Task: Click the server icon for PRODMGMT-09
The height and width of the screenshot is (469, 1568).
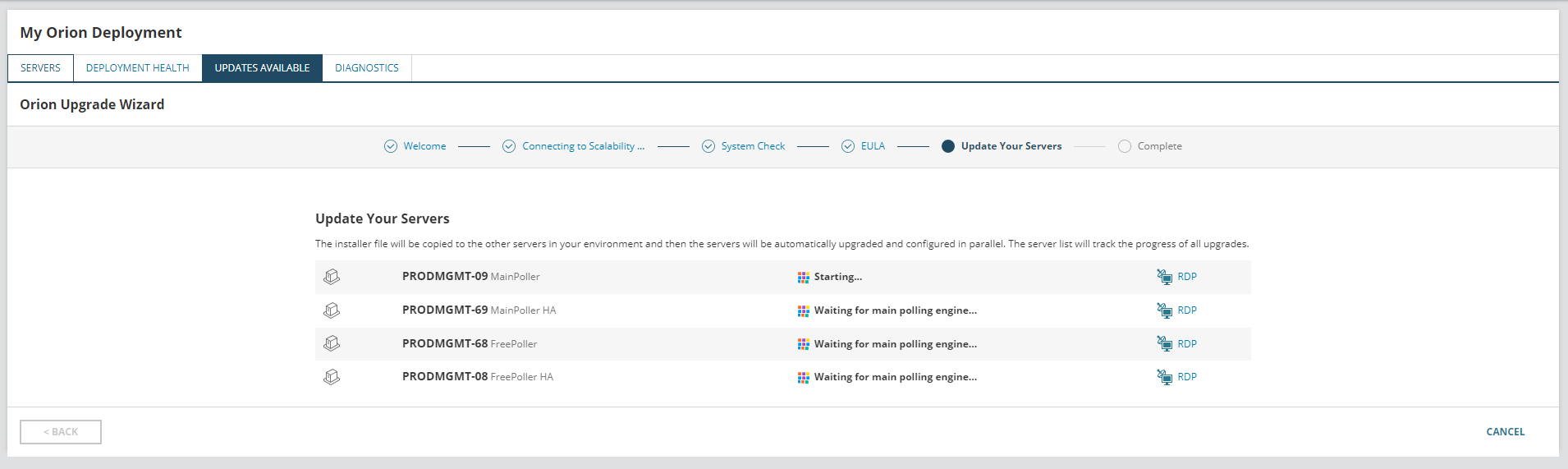Action: pyautogui.click(x=332, y=277)
